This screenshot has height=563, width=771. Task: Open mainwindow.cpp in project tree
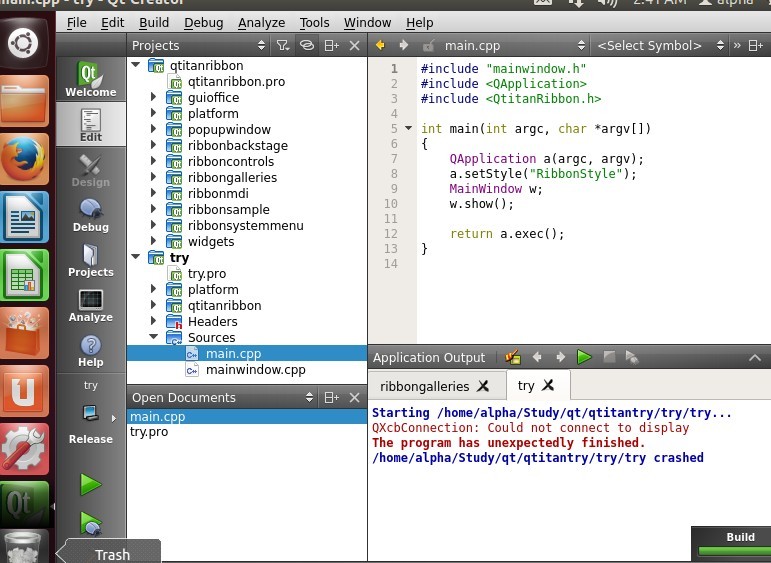tap(255, 370)
